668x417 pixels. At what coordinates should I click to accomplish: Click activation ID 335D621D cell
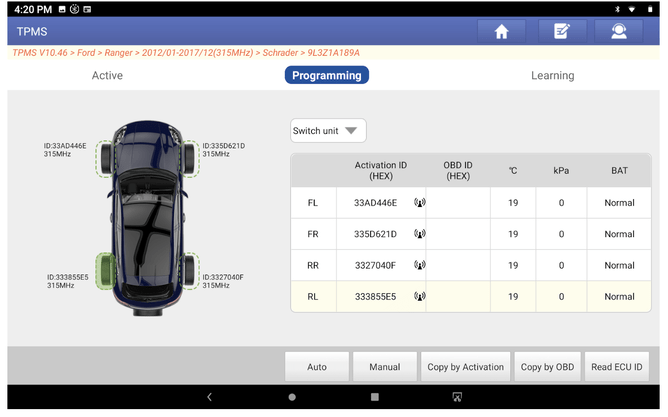point(375,234)
